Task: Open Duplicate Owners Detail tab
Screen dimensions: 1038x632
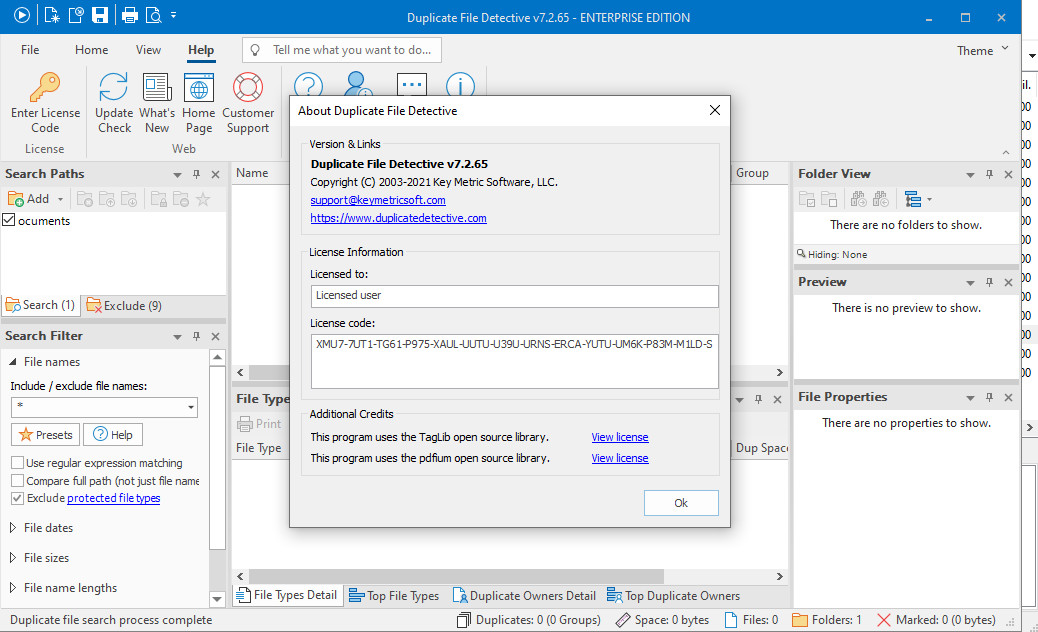Action: (x=524, y=596)
